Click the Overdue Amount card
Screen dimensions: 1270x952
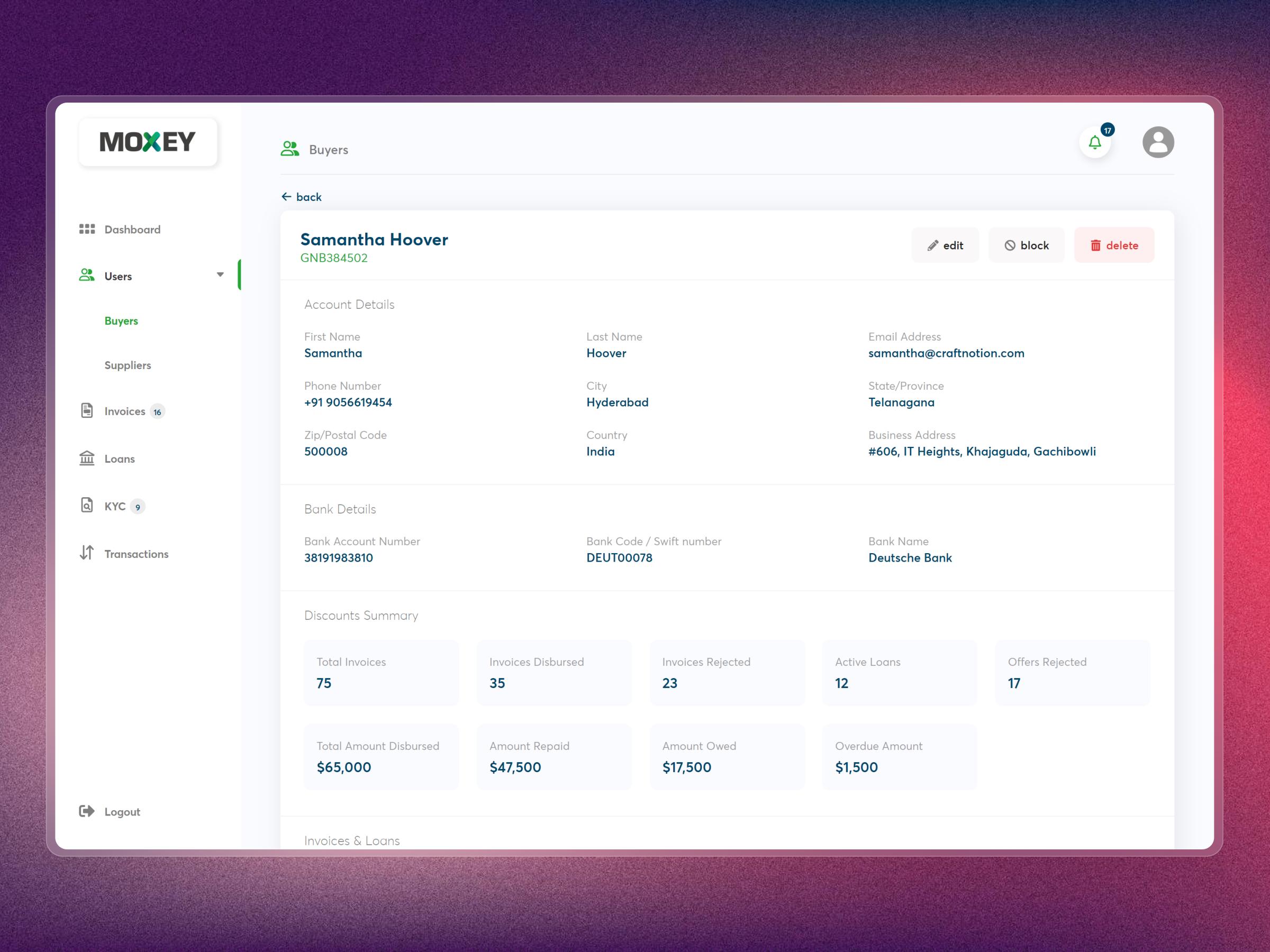900,757
